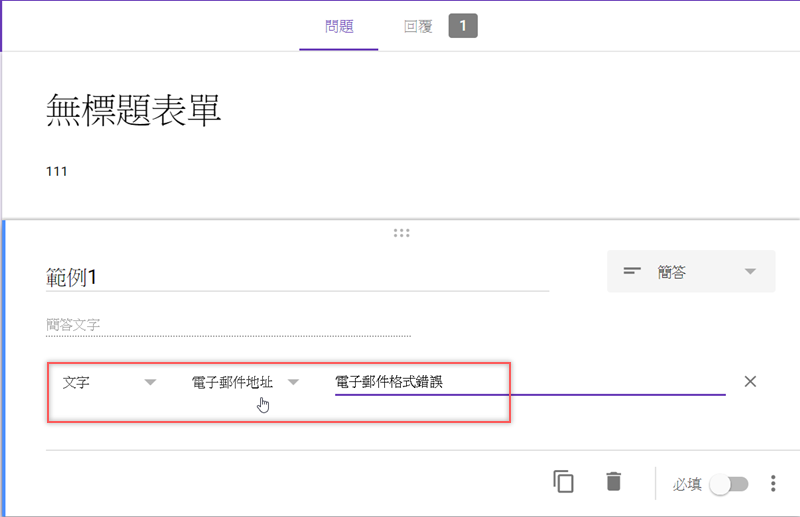Open the 文字 validation type dropdown
Viewport: 800px width, 517px height.
[x=109, y=382]
